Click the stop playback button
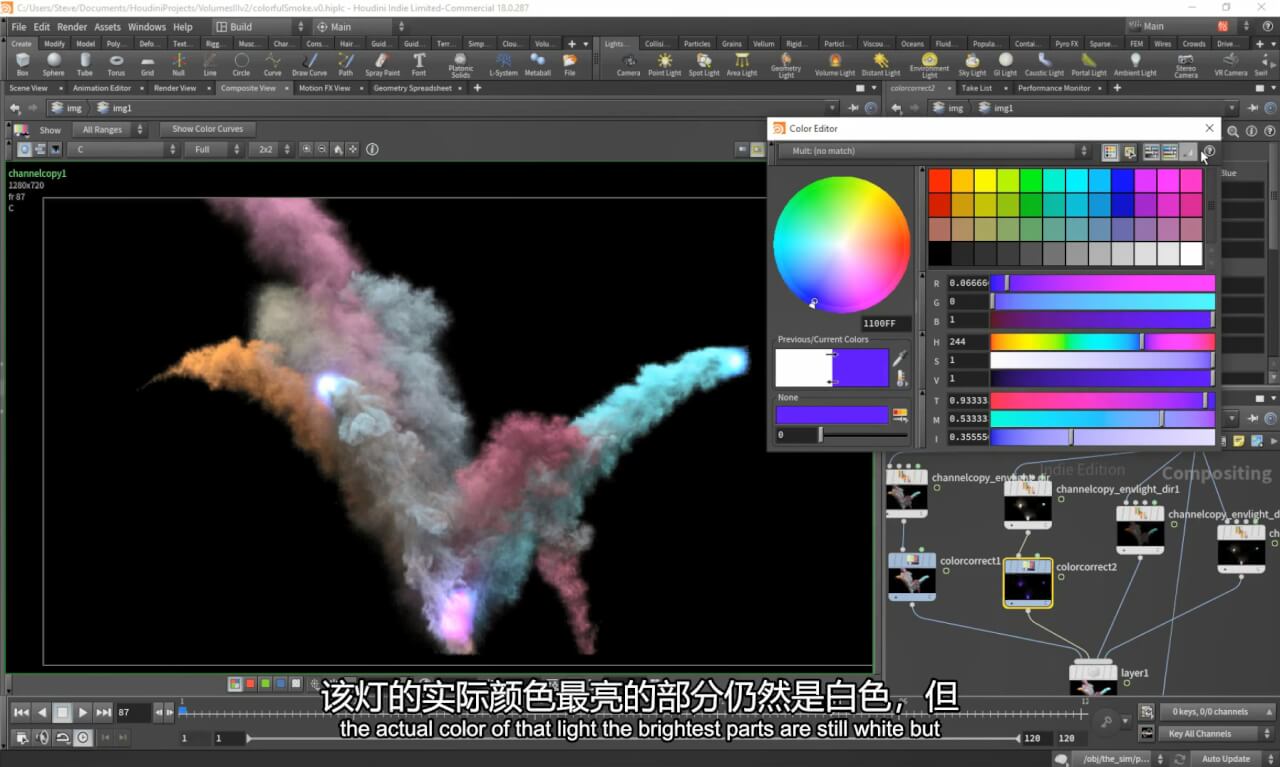This screenshot has width=1280, height=767. pos(62,712)
